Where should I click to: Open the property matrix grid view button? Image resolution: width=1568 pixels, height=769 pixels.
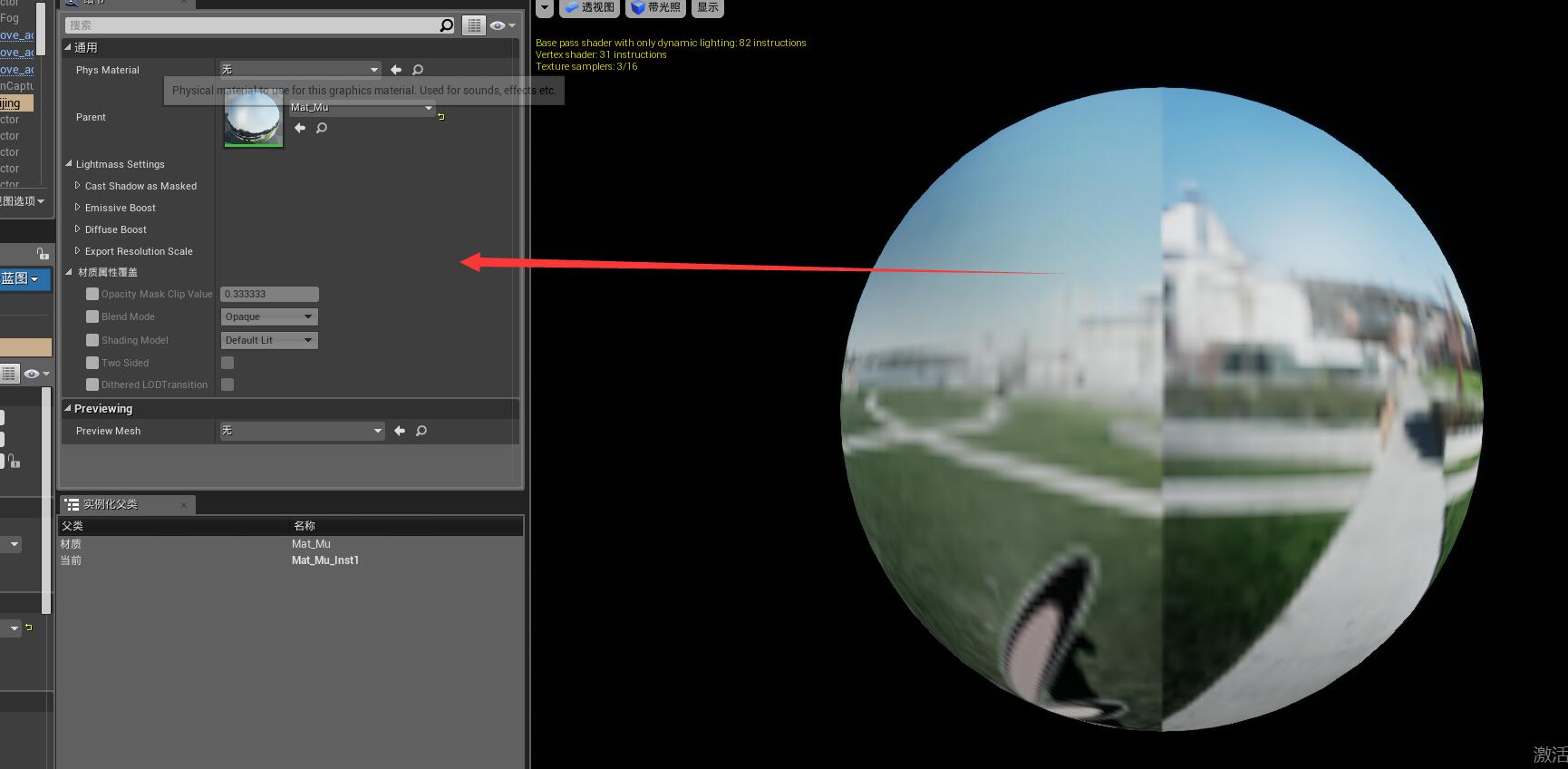point(474,25)
